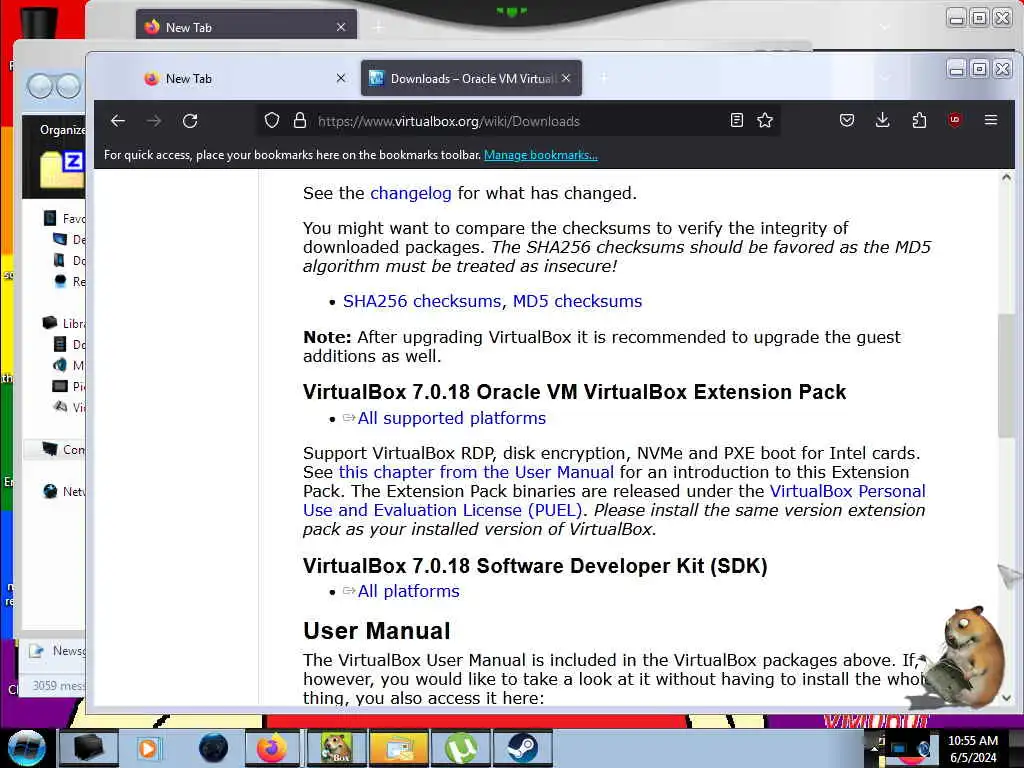The width and height of the screenshot is (1024, 768).
Task: Open a new tab with plus button
Action: (603, 78)
